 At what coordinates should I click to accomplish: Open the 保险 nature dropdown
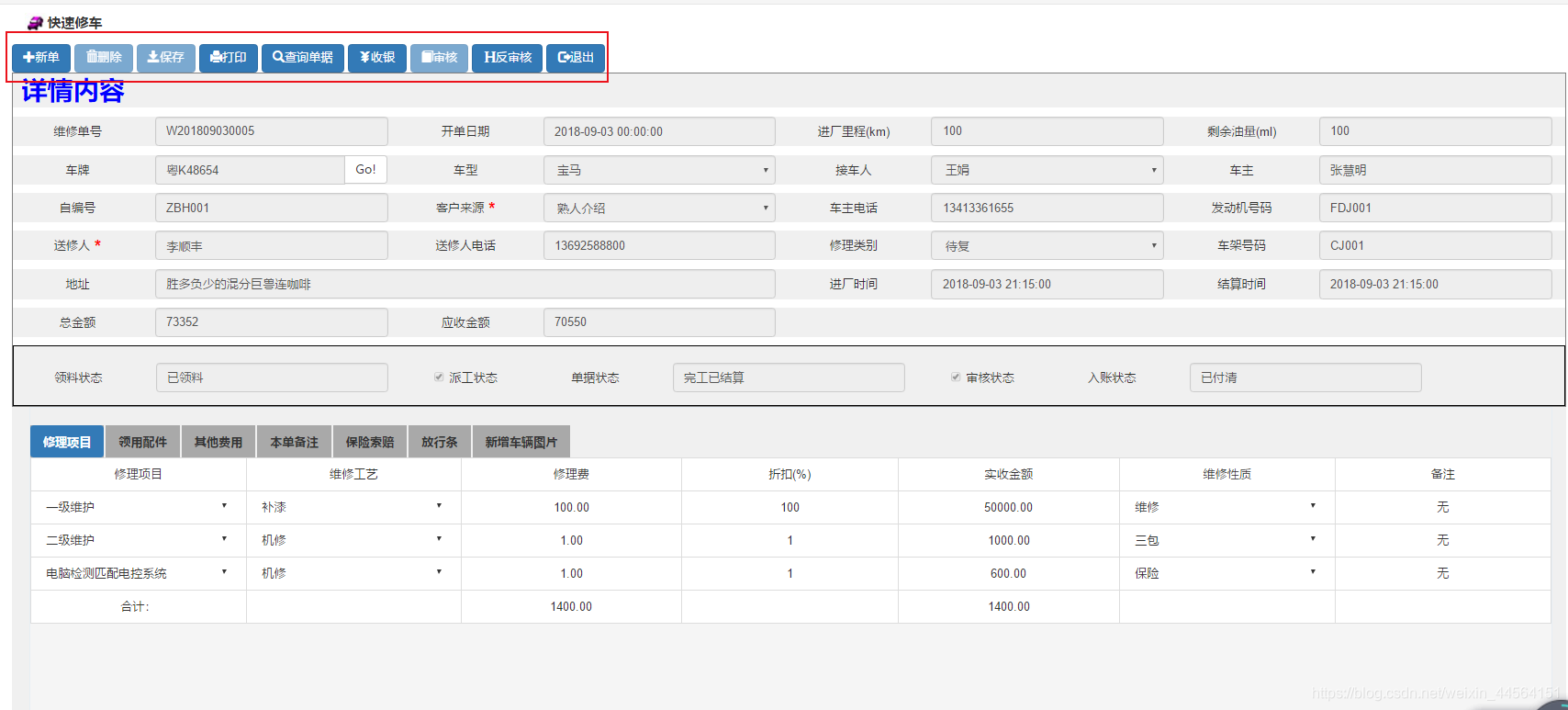(x=1227, y=573)
